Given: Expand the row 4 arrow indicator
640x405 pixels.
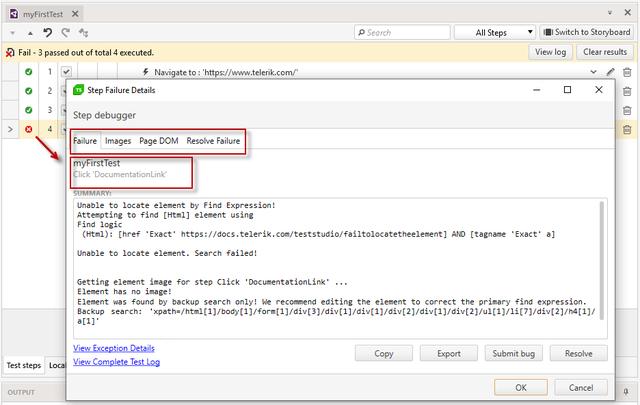Looking at the screenshot, I should 10,129.
